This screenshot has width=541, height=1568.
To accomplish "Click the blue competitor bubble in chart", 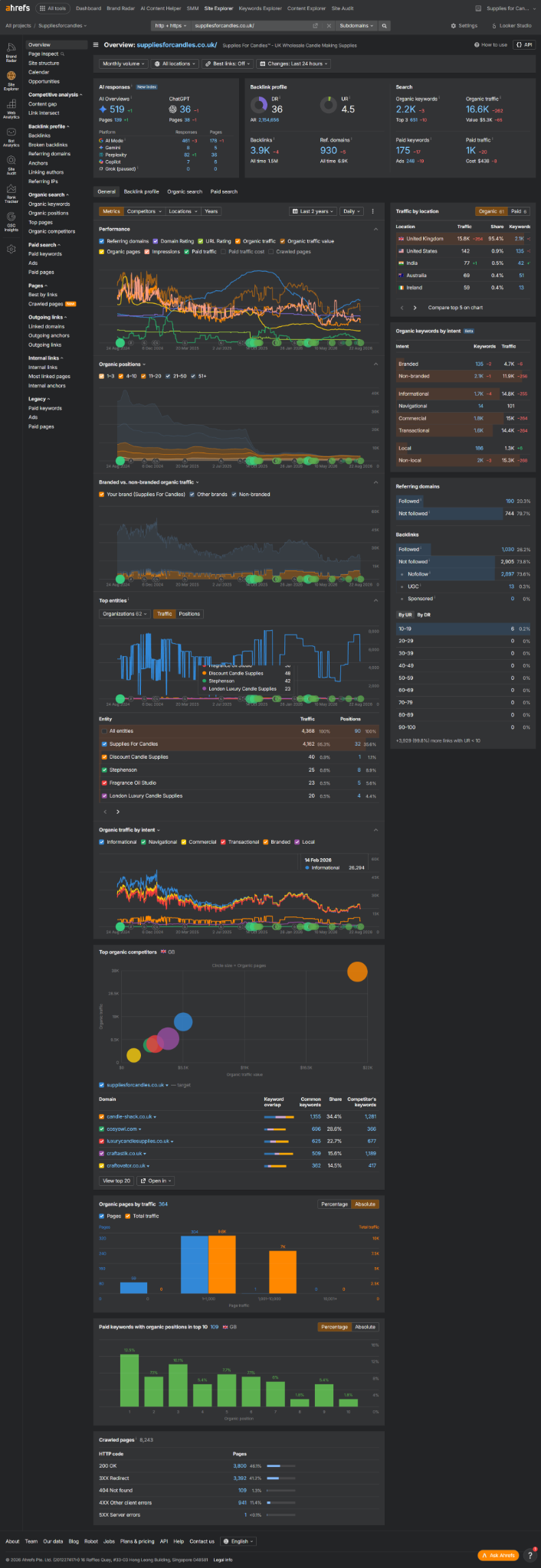I will [x=183, y=1021].
